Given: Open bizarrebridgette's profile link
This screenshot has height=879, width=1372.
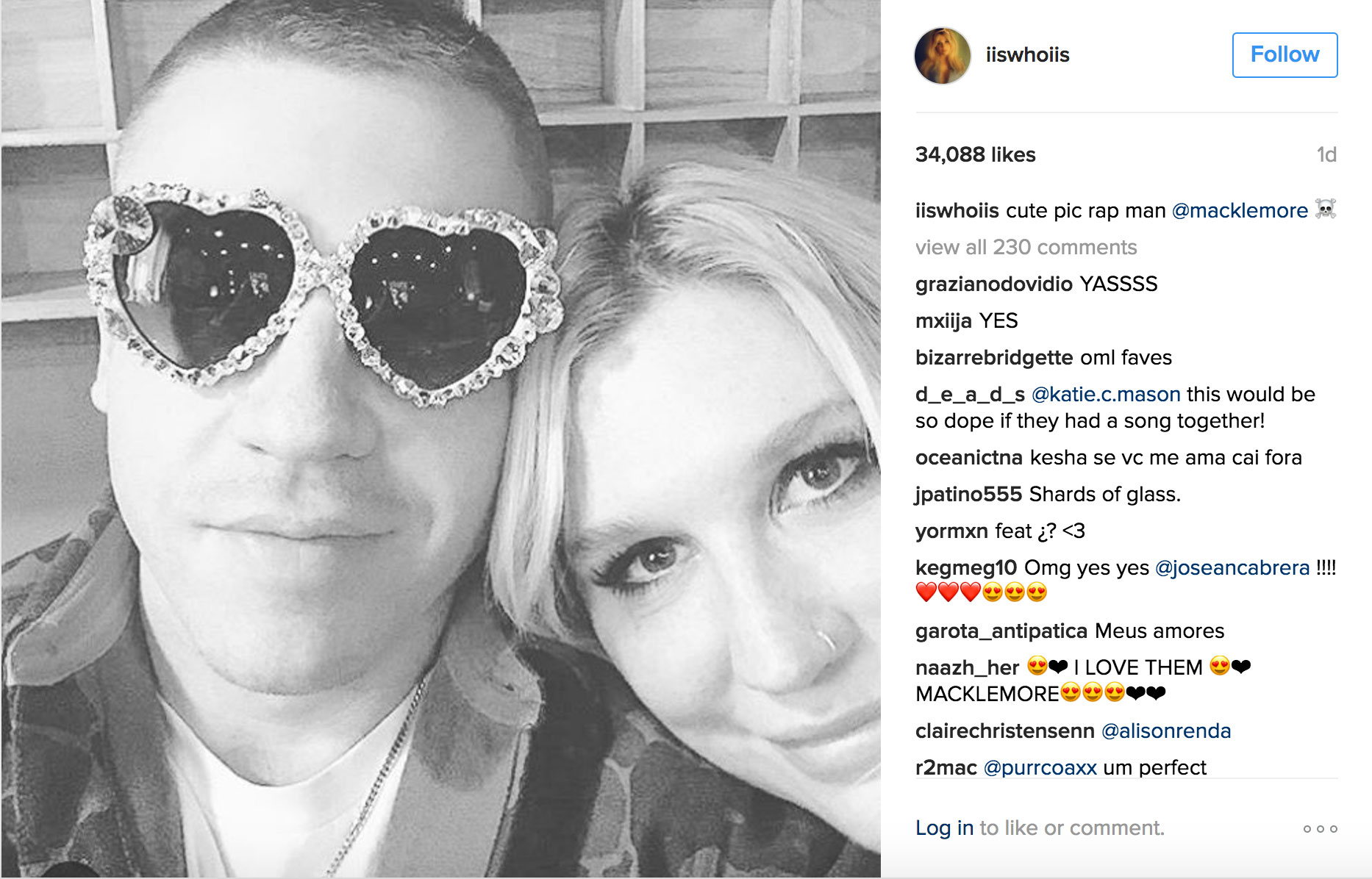Looking at the screenshot, I should coord(994,358).
